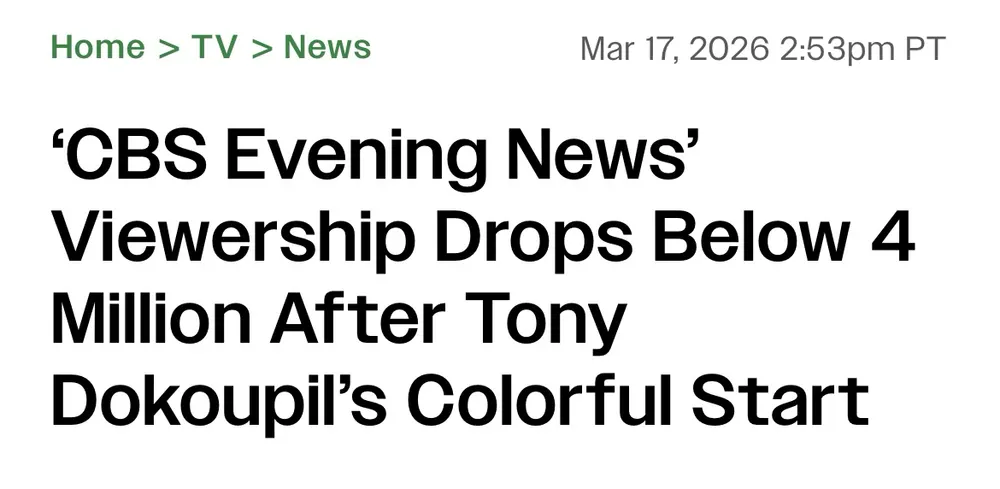Open the TV breadcrumb section

pos(214,47)
